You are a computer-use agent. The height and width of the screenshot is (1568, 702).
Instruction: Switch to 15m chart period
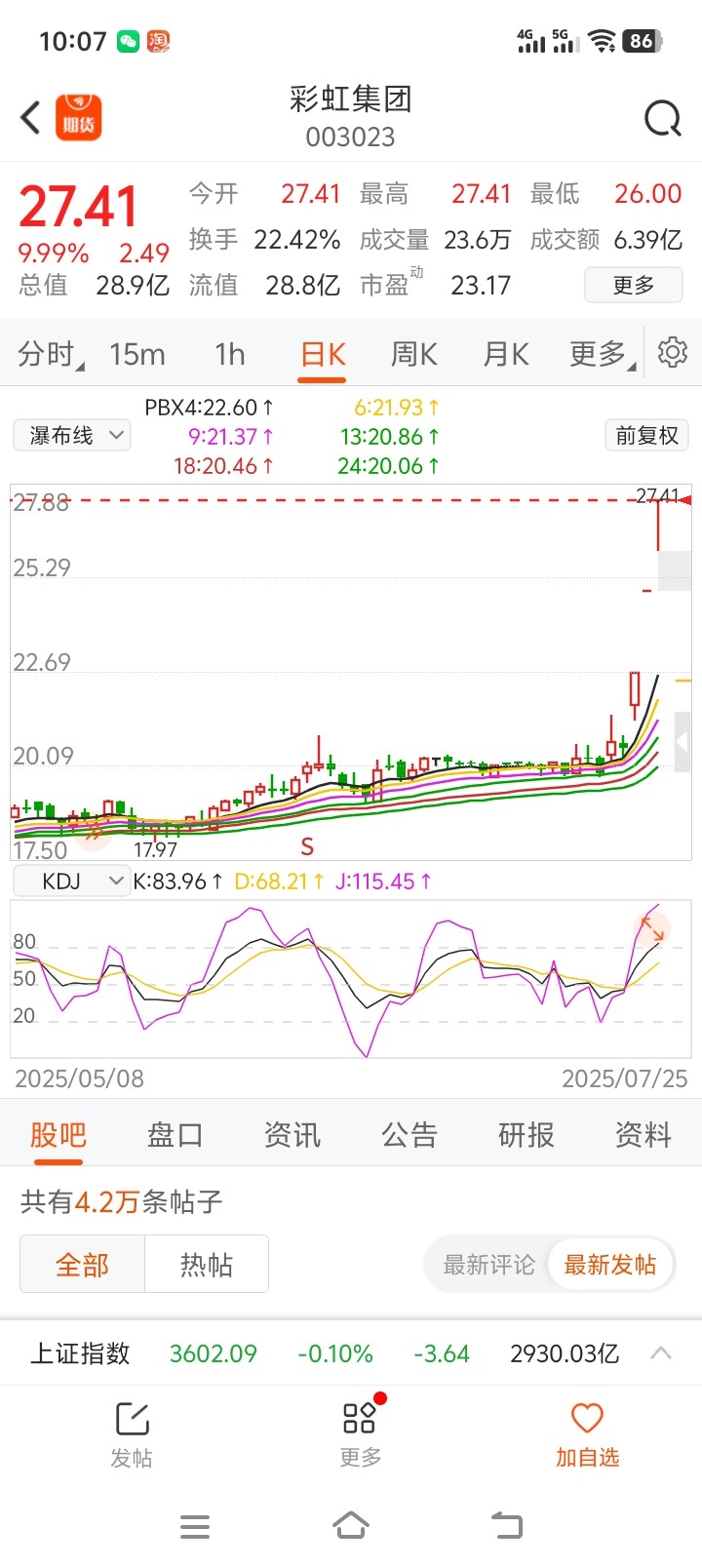click(137, 354)
